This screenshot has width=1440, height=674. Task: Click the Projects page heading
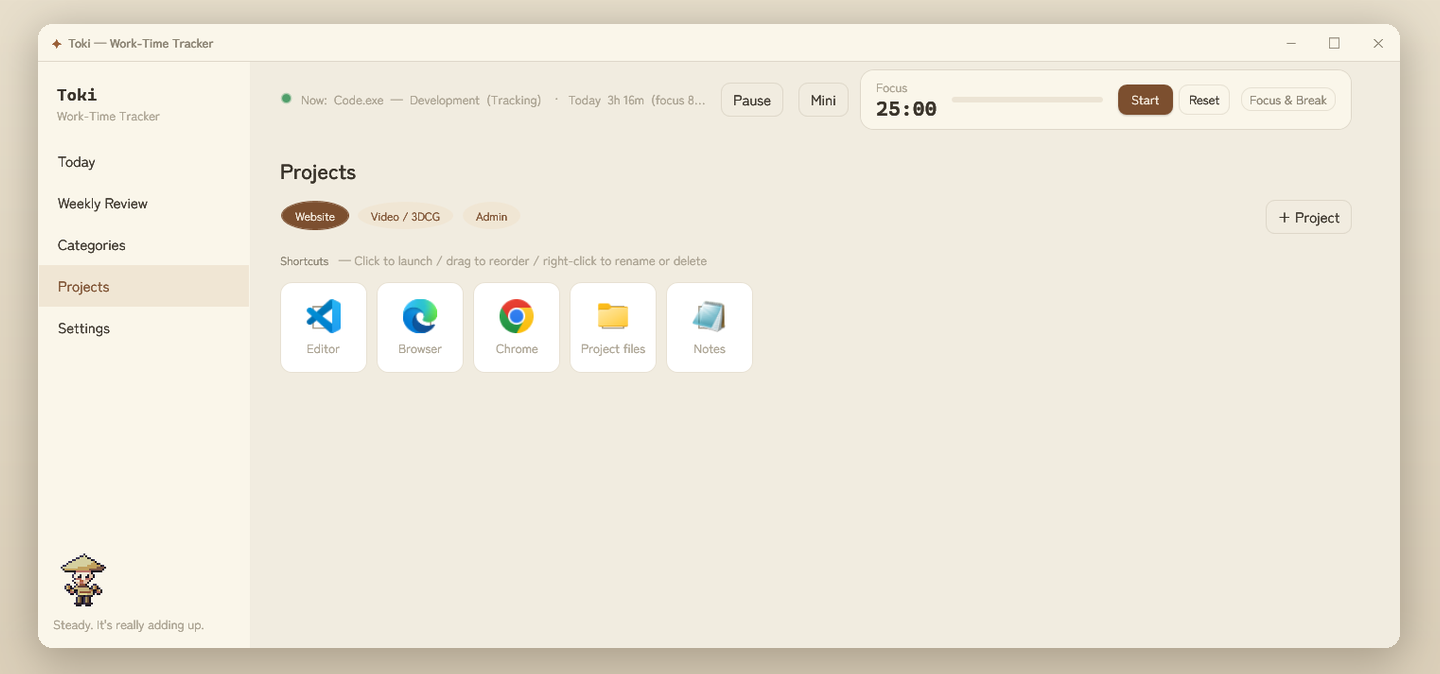[x=318, y=172]
